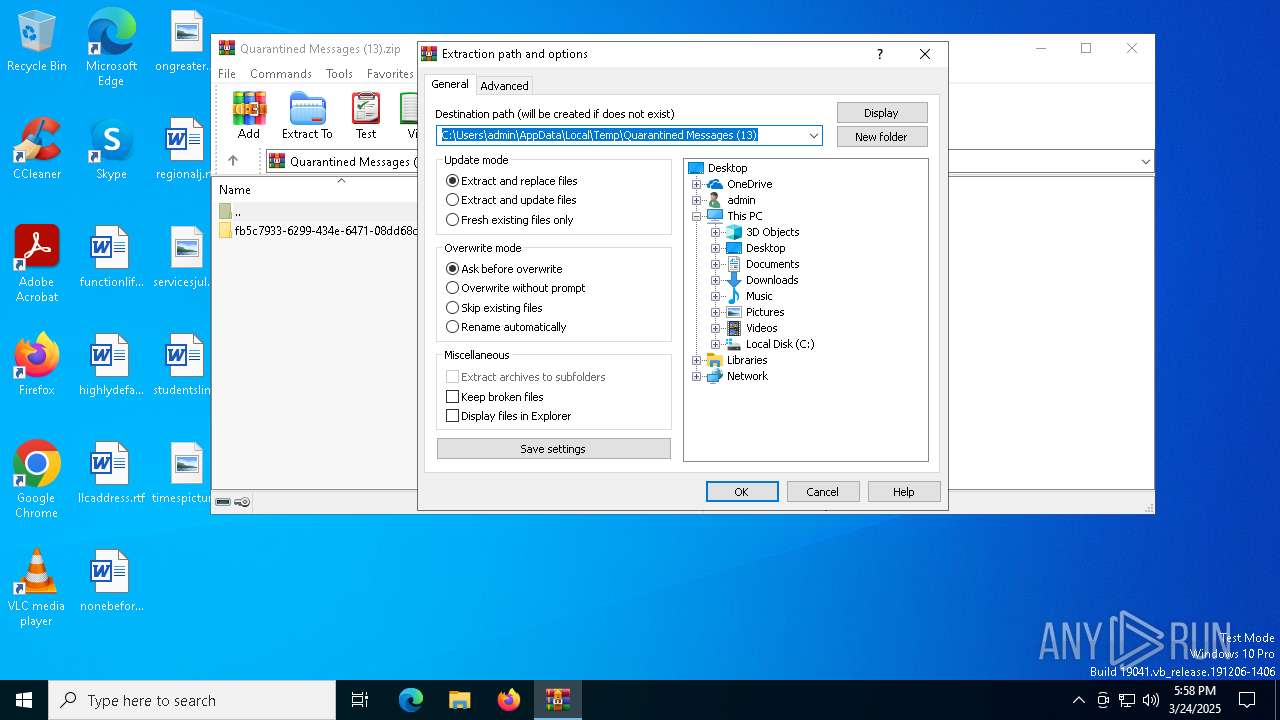Select Extract and replace files option
The height and width of the screenshot is (720, 1280).
coord(511,181)
